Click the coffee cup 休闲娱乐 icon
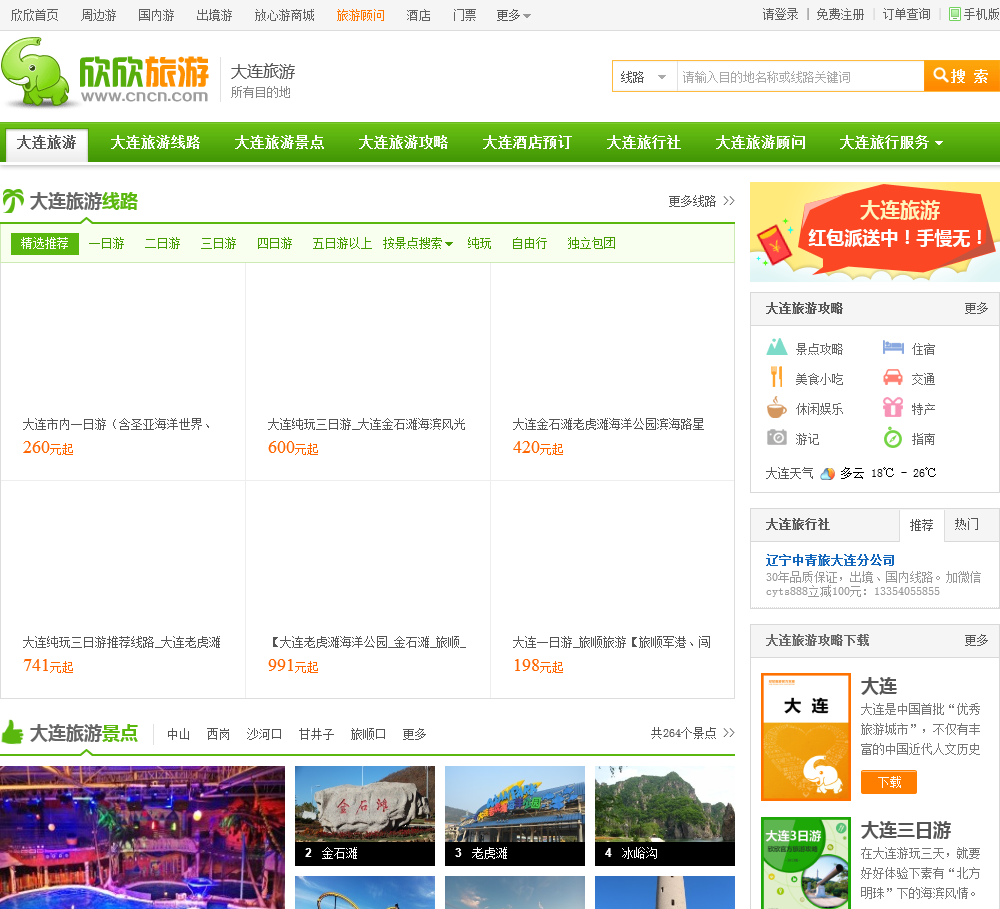1000x909 pixels. 777,408
